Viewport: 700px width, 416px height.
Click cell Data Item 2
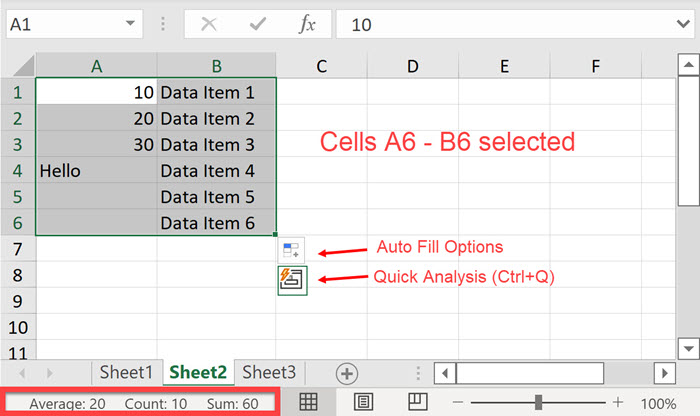click(217, 118)
